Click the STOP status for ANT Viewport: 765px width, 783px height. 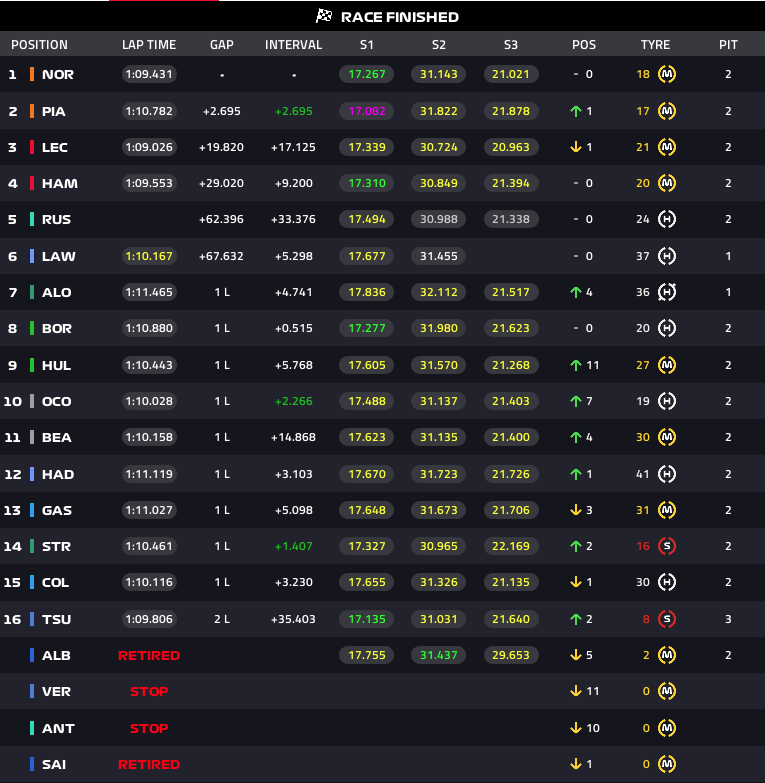[149, 729]
